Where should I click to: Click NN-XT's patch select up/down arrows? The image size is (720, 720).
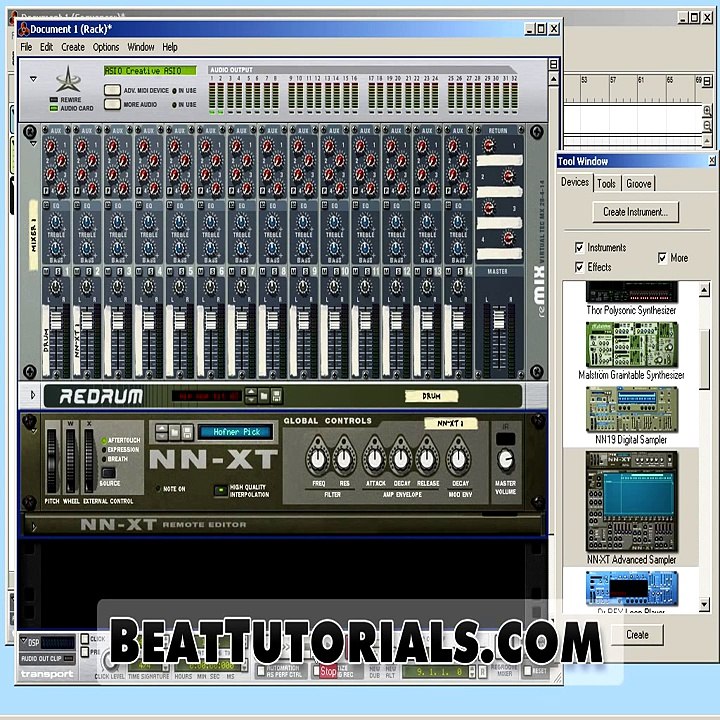162,432
